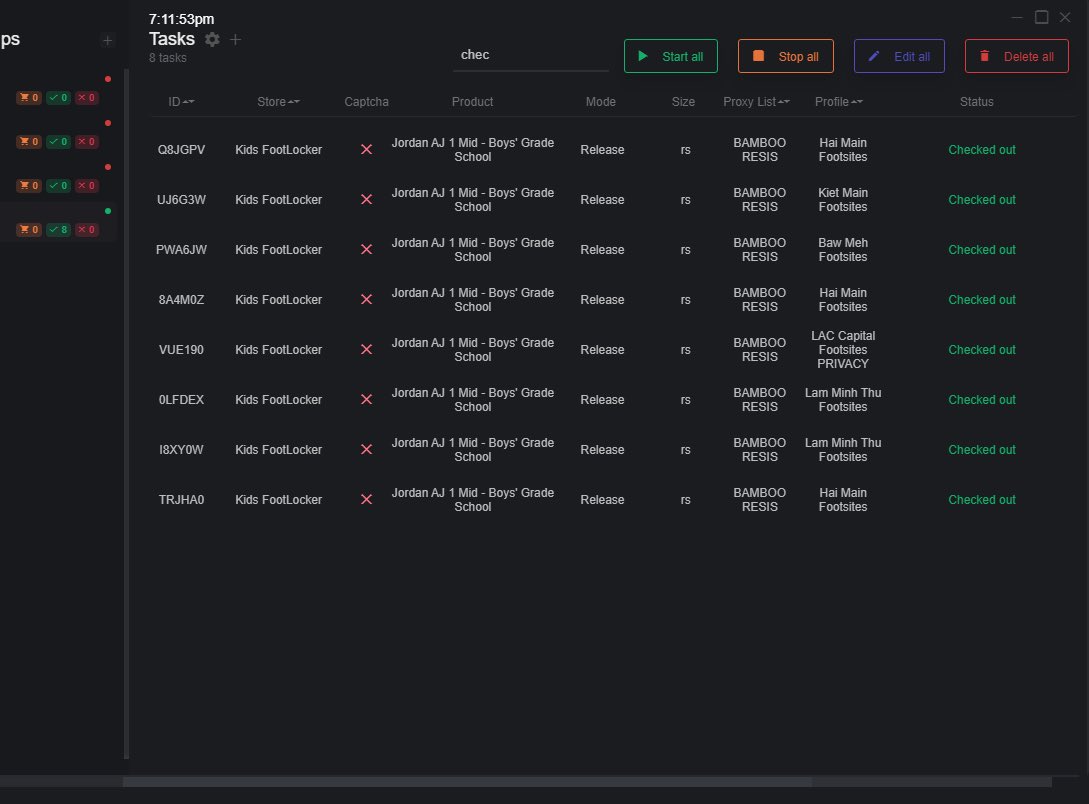Viewport: 1089px width, 804px height.
Task: Click captcha X icon for task UJ6G3W
Action: (367, 199)
